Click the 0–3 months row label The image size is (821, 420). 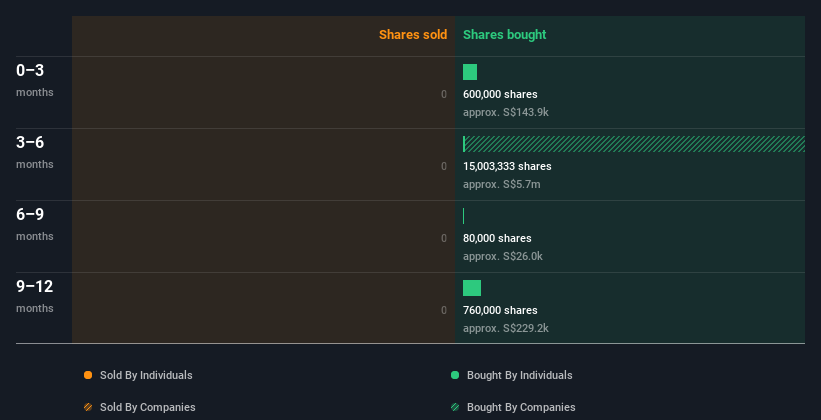[35, 80]
